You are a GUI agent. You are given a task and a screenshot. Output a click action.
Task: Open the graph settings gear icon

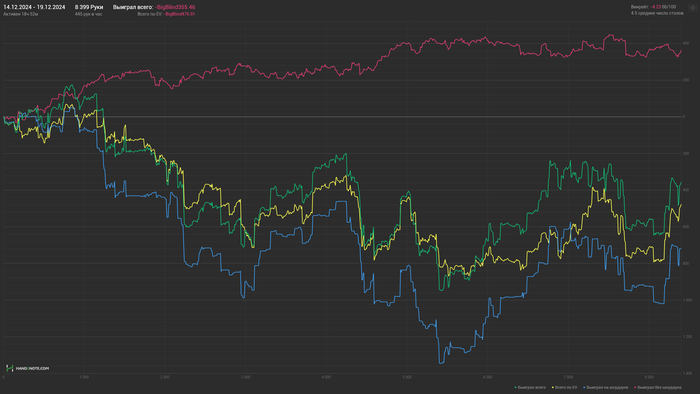pyautogui.click(x=692, y=8)
